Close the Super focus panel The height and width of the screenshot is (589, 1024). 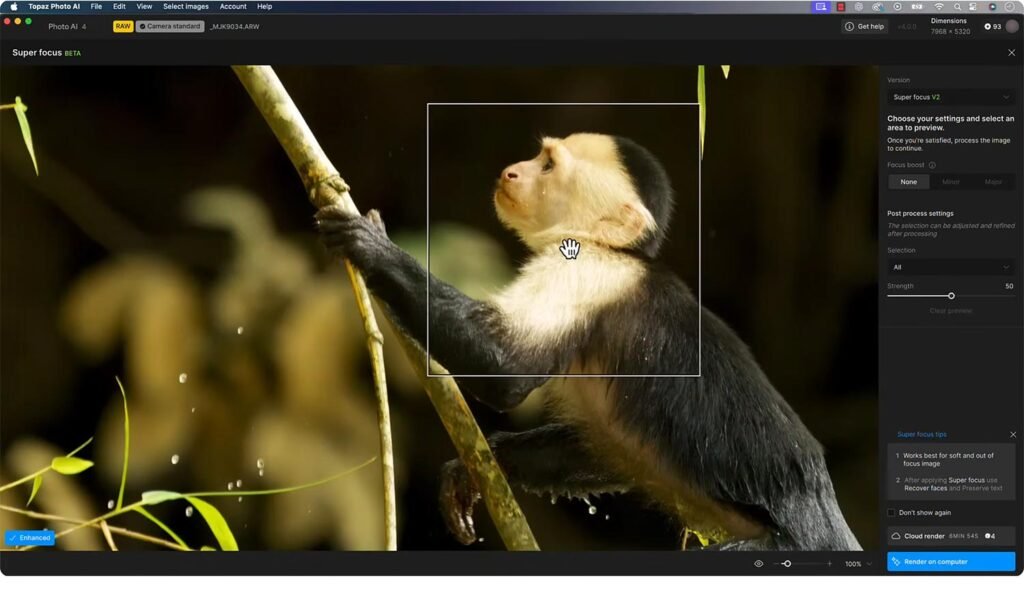tap(1011, 52)
